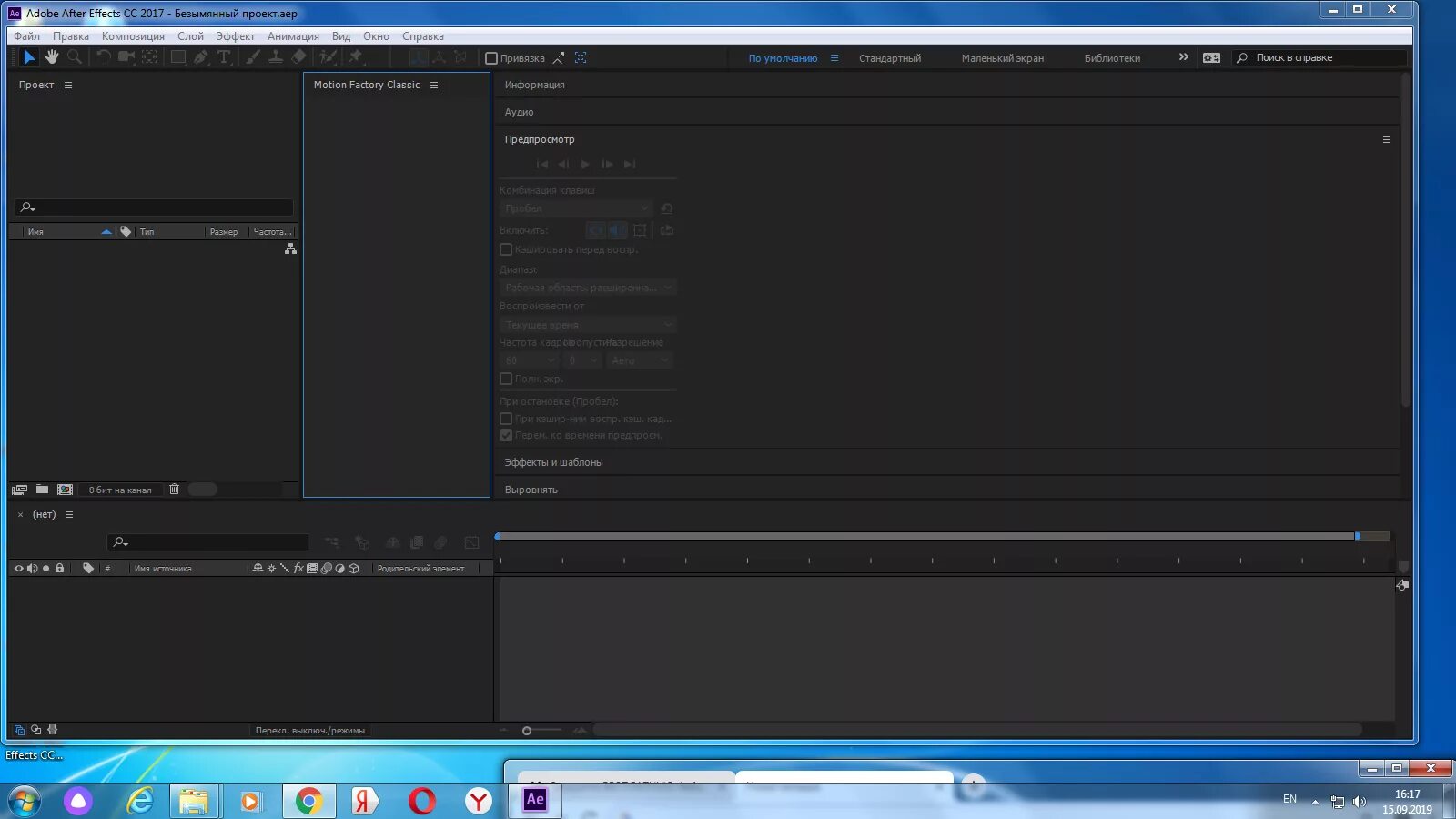1456x819 pixels.
Task: Open Текущее время play-from dropdown
Action: [588, 325]
